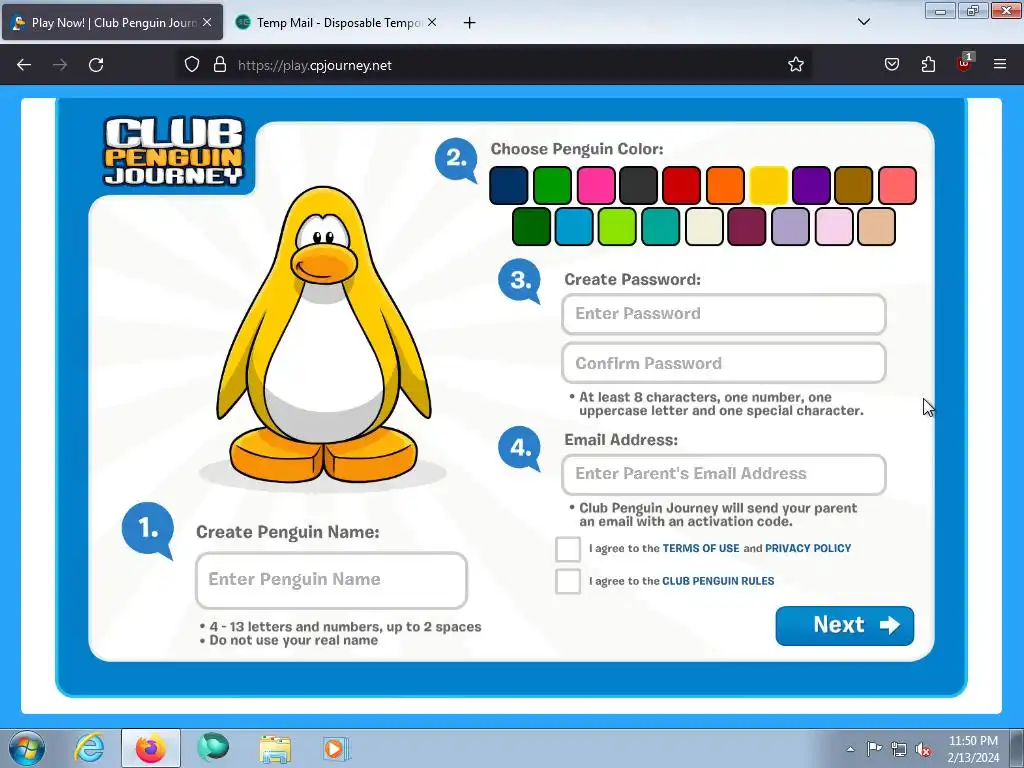Open the extensions puzzle icon
Screen dimensions: 1024x768
point(928,65)
